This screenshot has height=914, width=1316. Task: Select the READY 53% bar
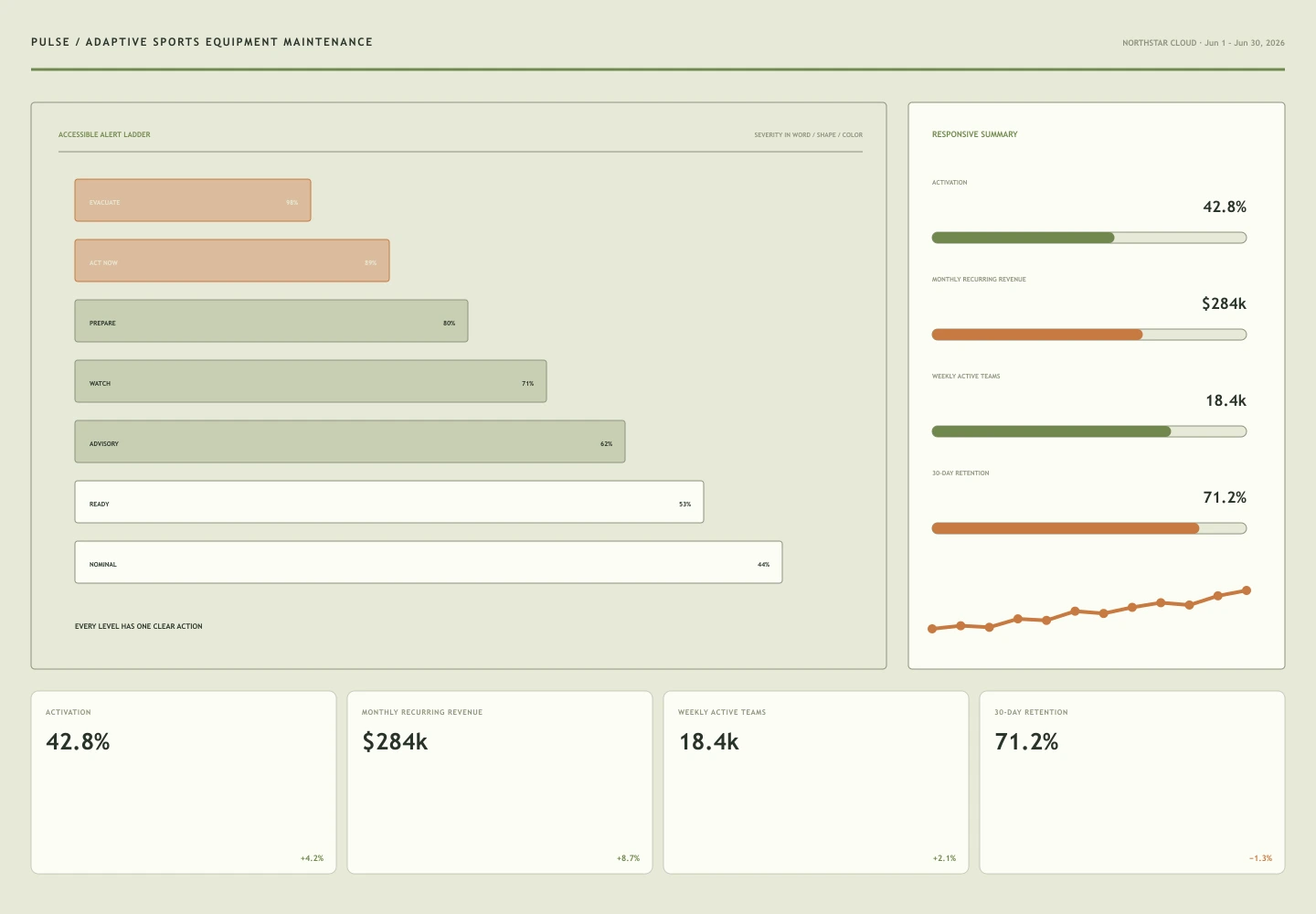pos(389,502)
